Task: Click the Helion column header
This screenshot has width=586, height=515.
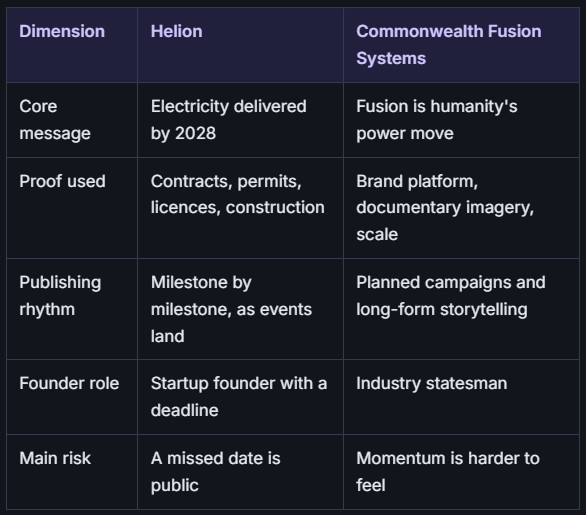Action: tap(240, 45)
